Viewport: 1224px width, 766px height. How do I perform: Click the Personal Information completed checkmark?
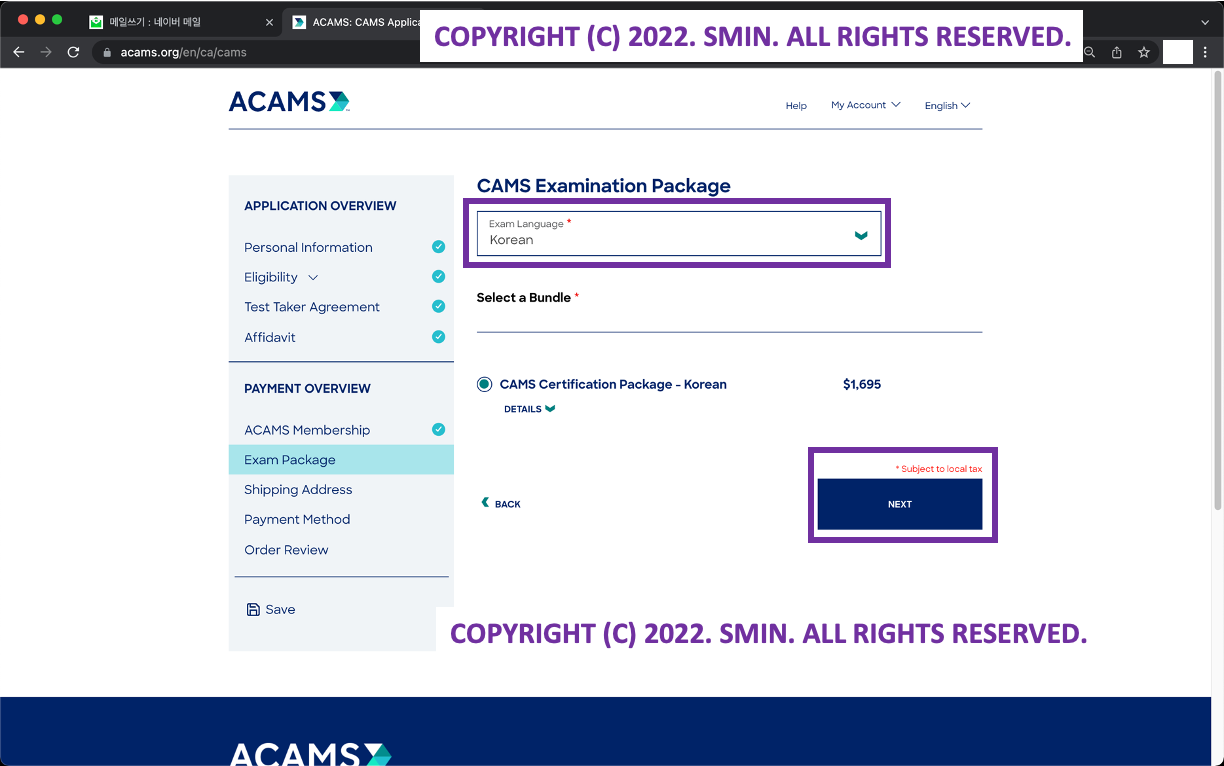click(438, 247)
